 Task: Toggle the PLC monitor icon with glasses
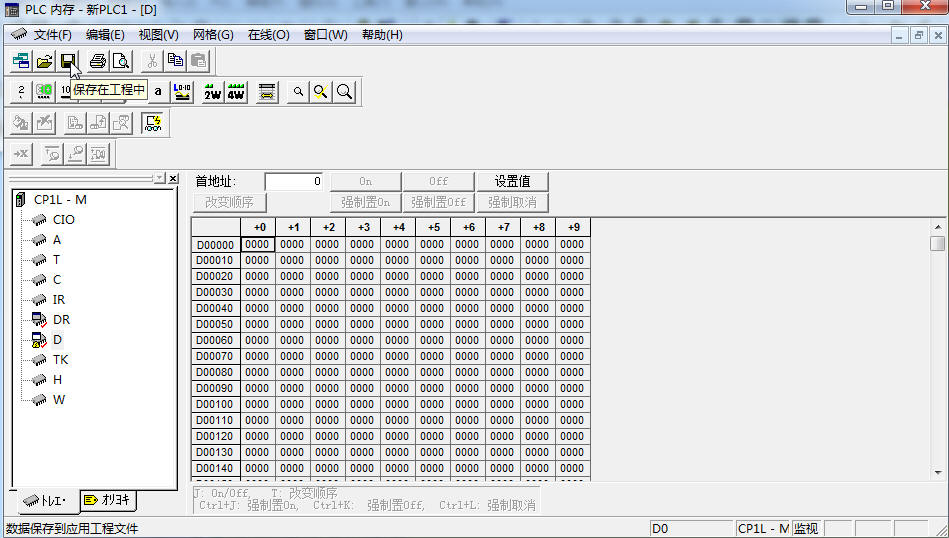153,123
